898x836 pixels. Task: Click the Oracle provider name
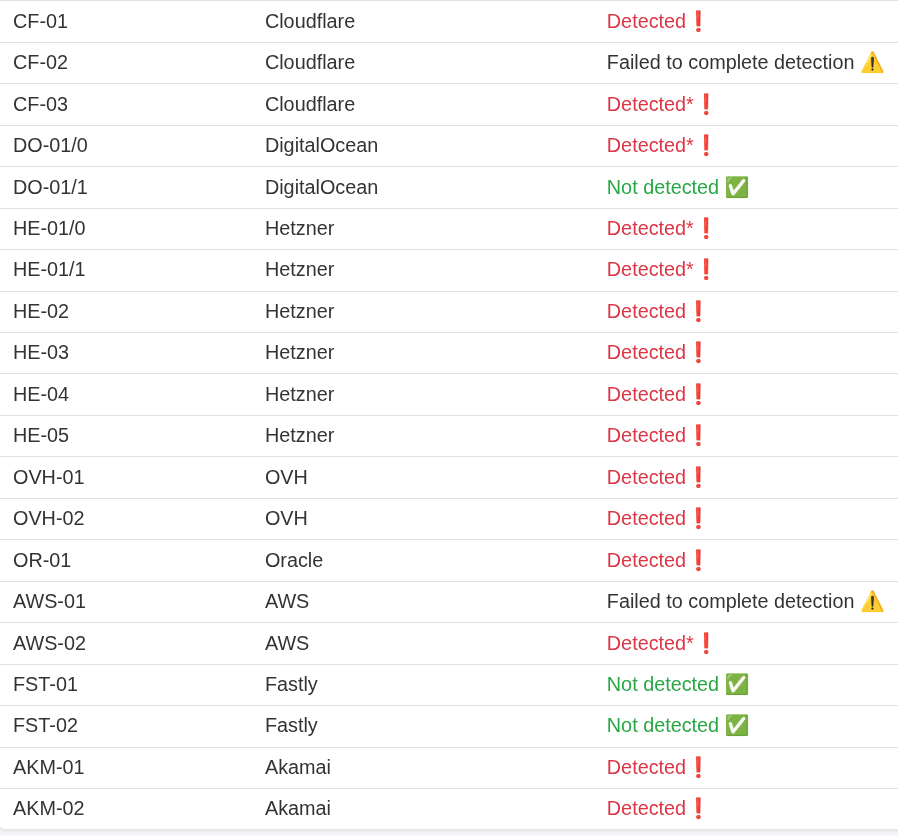294,560
